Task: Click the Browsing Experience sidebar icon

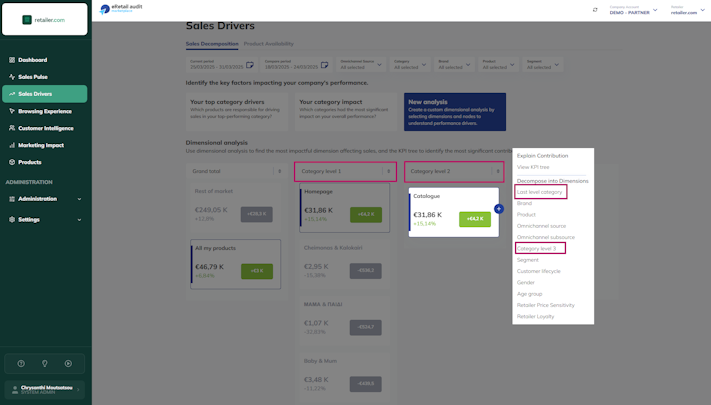Action: tap(12, 111)
